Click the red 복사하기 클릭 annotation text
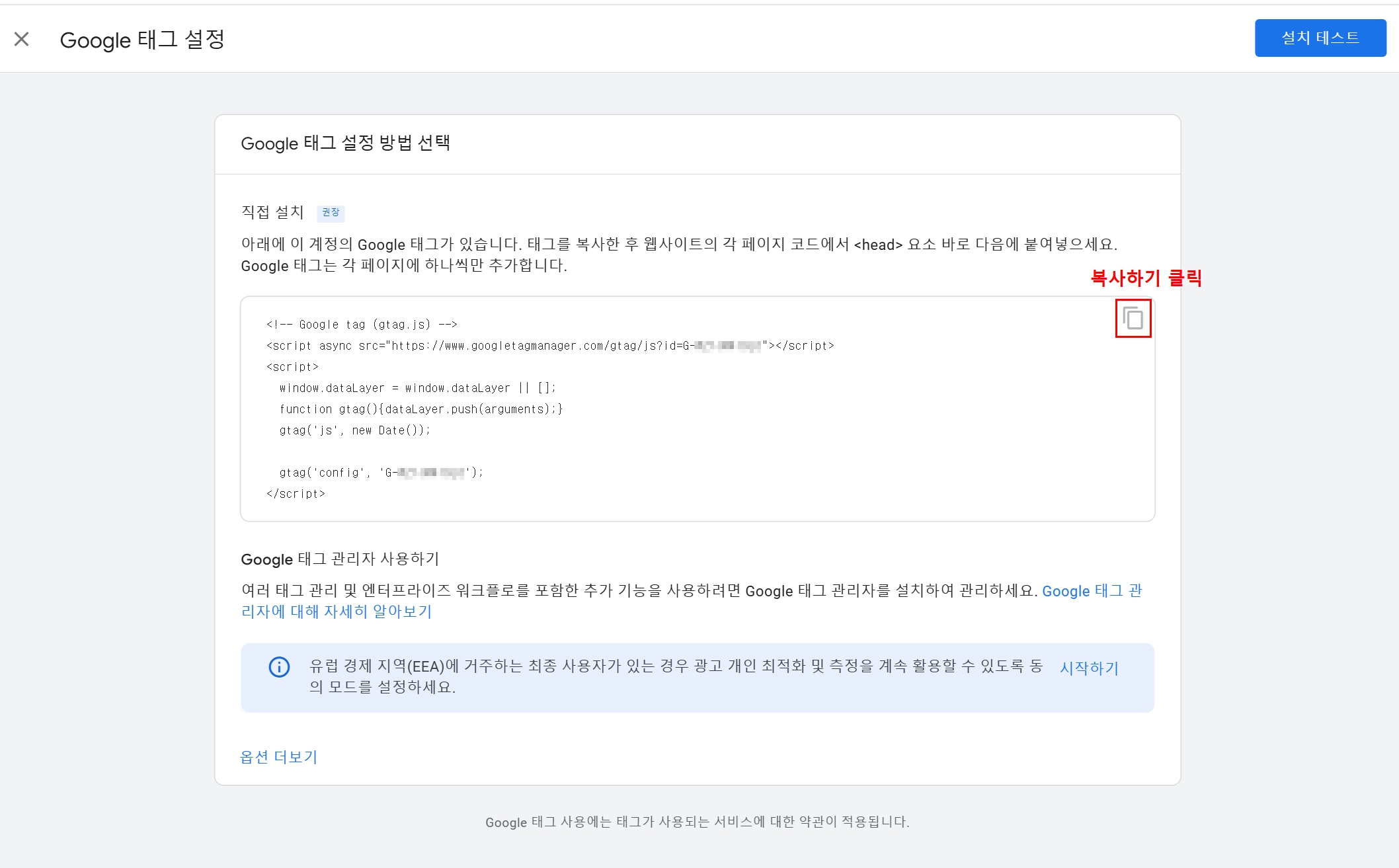The width and height of the screenshot is (1399, 868). [1147, 279]
